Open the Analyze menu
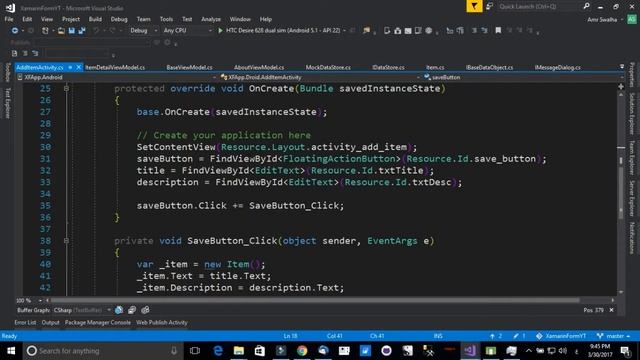The height and width of the screenshot is (360, 640). coord(211,19)
